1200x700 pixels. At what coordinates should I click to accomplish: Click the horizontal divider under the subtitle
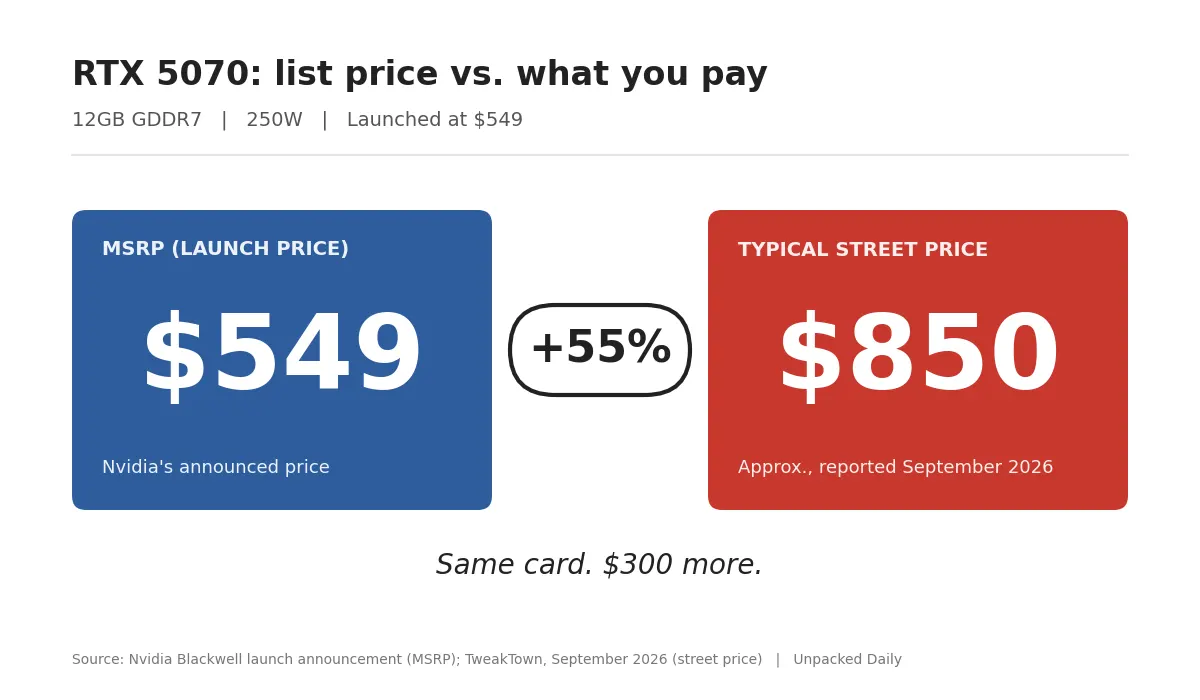pyautogui.click(x=600, y=155)
